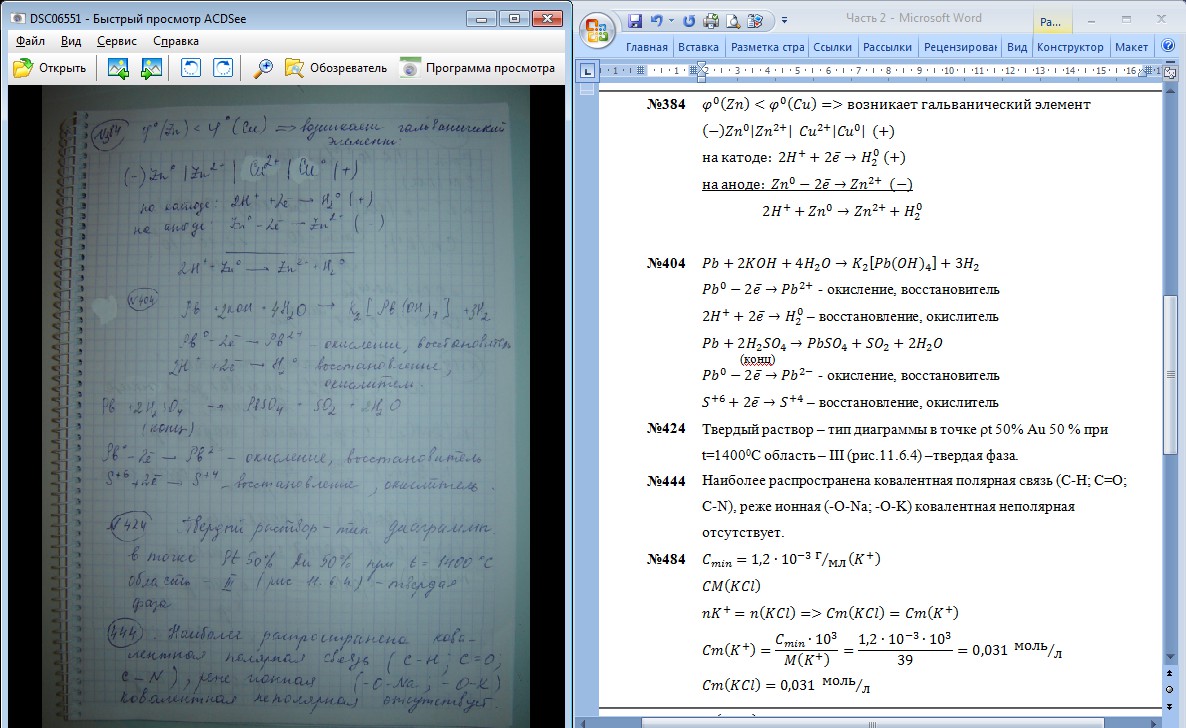Click the Previous Page double-arrow button
Screen dimensions: 1186x728
point(1169,674)
